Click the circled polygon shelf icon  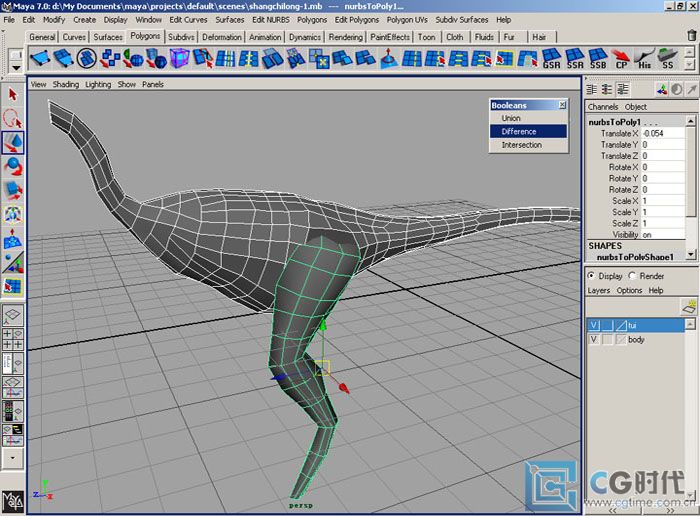tap(87, 58)
